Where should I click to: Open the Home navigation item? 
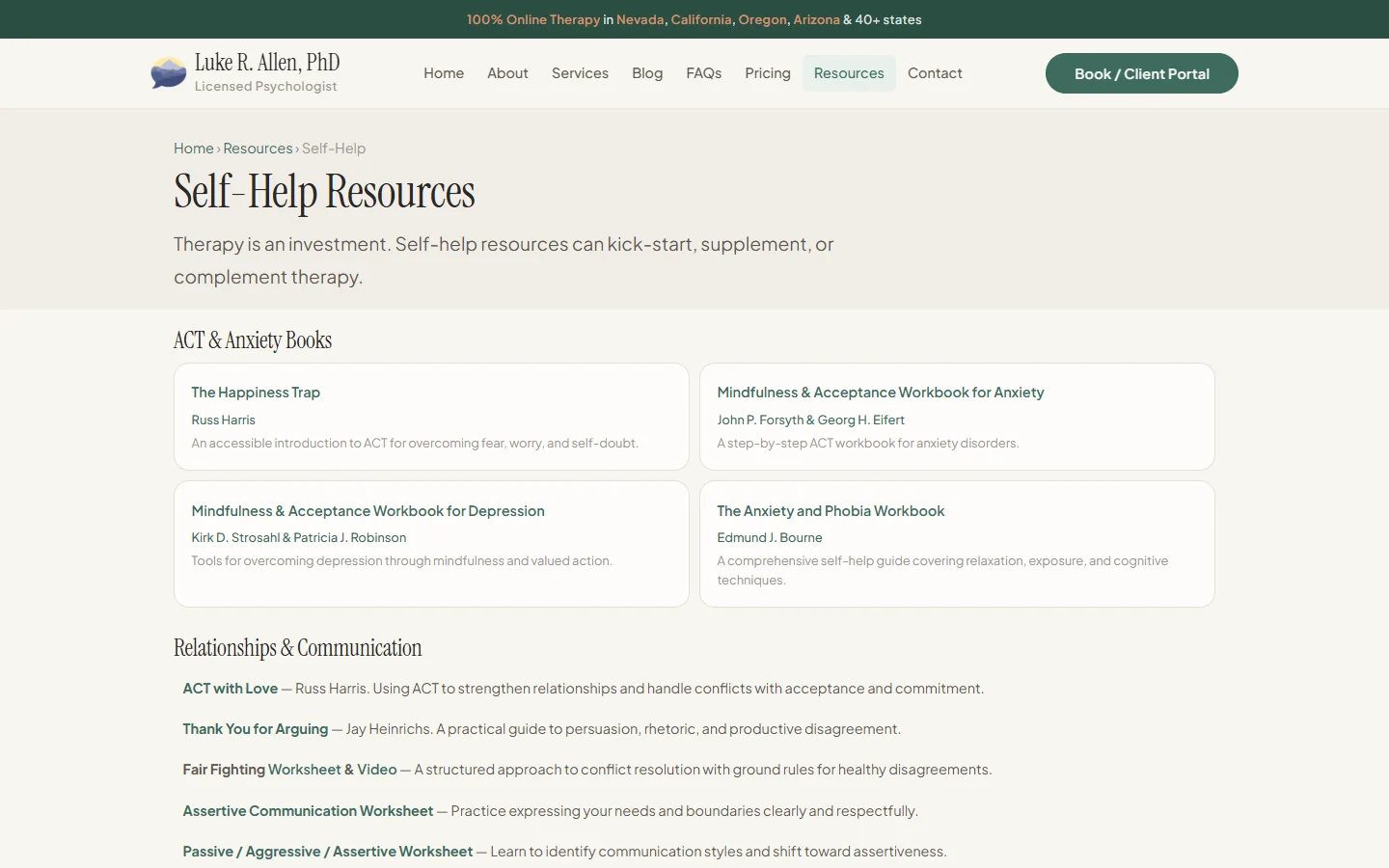pos(444,73)
